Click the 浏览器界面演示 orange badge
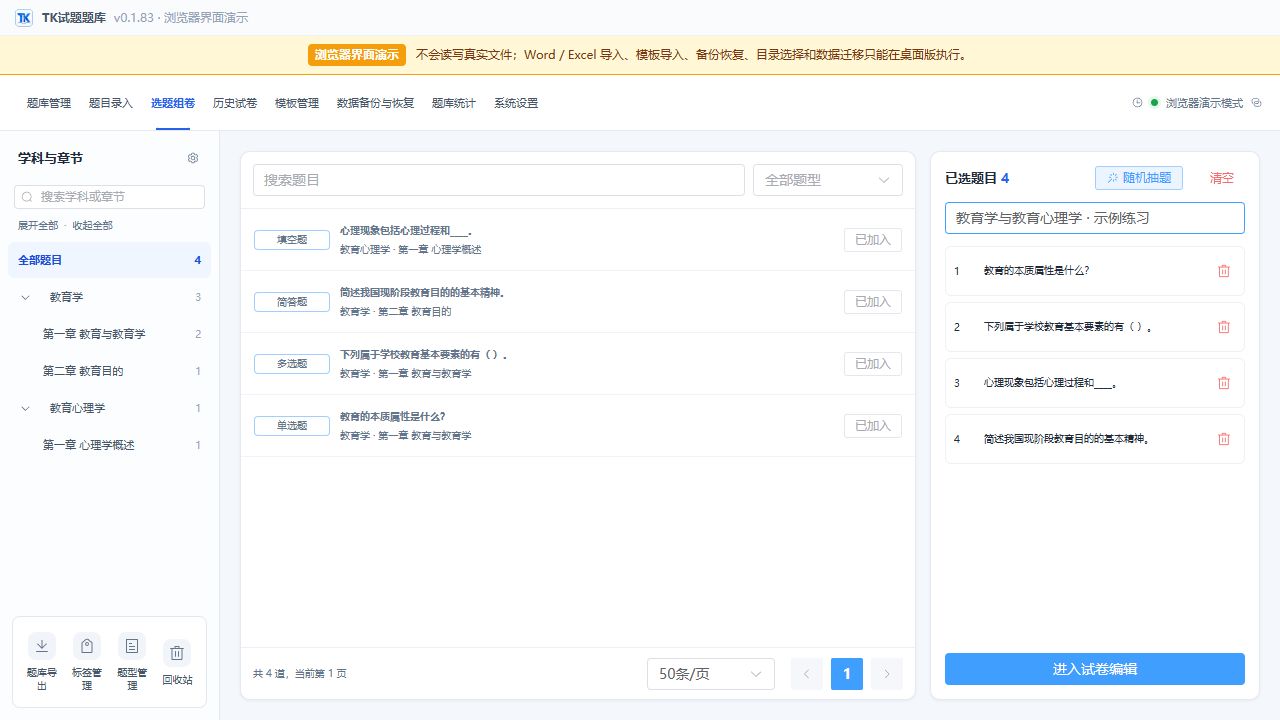The height and width of the screenshot is (720, 1280). click(x=357, y=55)
